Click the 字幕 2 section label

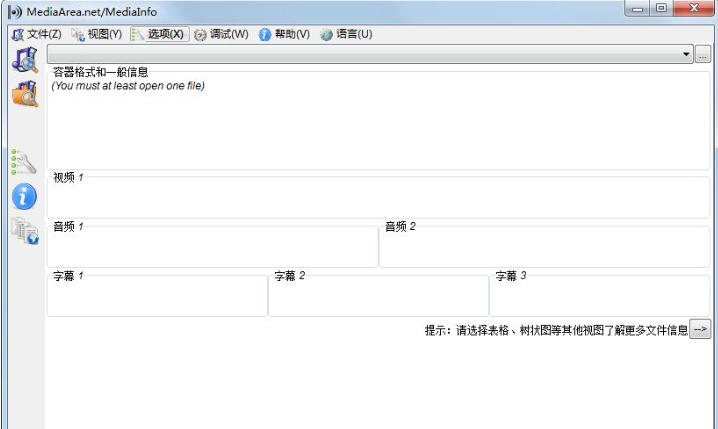289,276
